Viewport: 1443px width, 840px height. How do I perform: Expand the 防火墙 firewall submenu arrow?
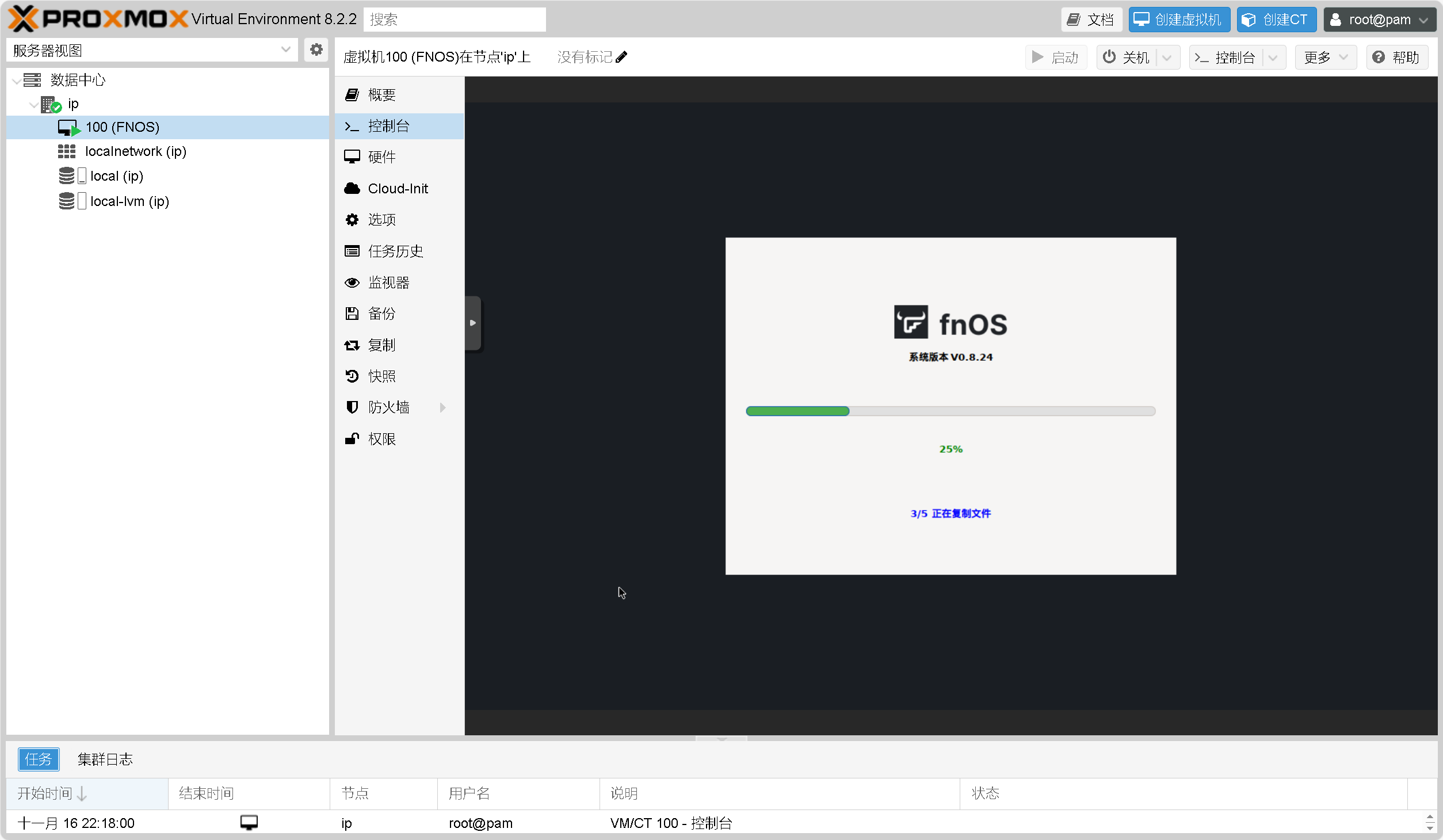coord(442,407)
